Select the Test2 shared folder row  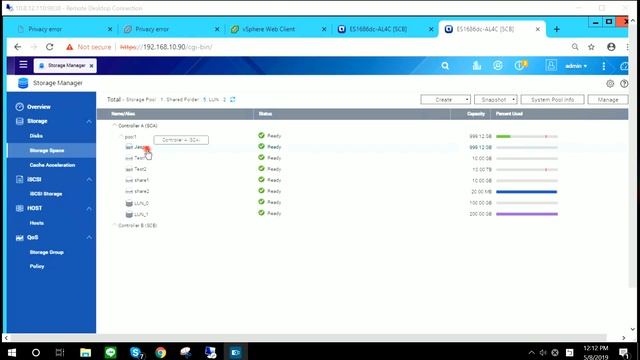click(362, 169)
